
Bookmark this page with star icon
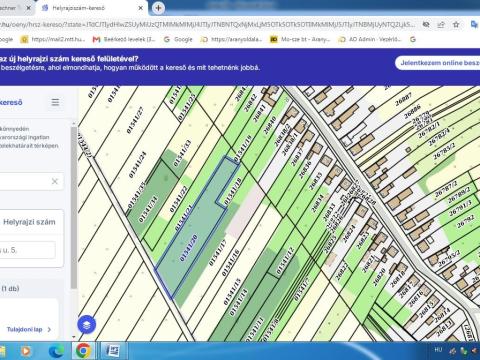456,25
